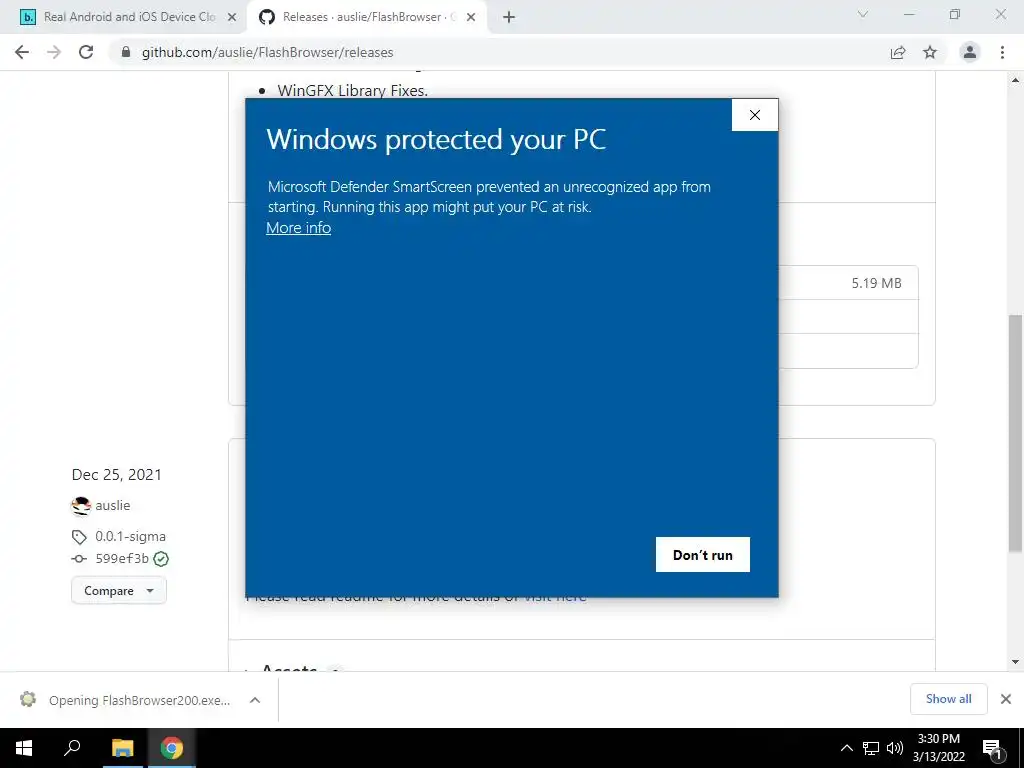This screenshot has height=768, width=1024.
Task: Go forward in browser history
Action: [54, 52]
